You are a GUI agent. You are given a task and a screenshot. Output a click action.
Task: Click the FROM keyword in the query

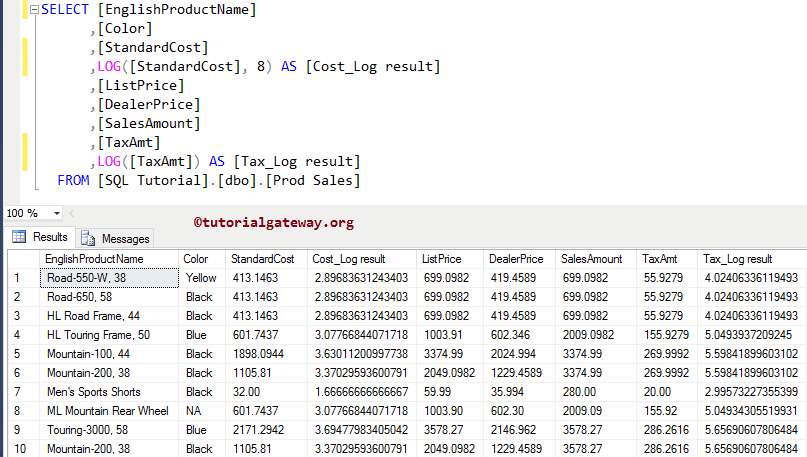coord(74,181)
